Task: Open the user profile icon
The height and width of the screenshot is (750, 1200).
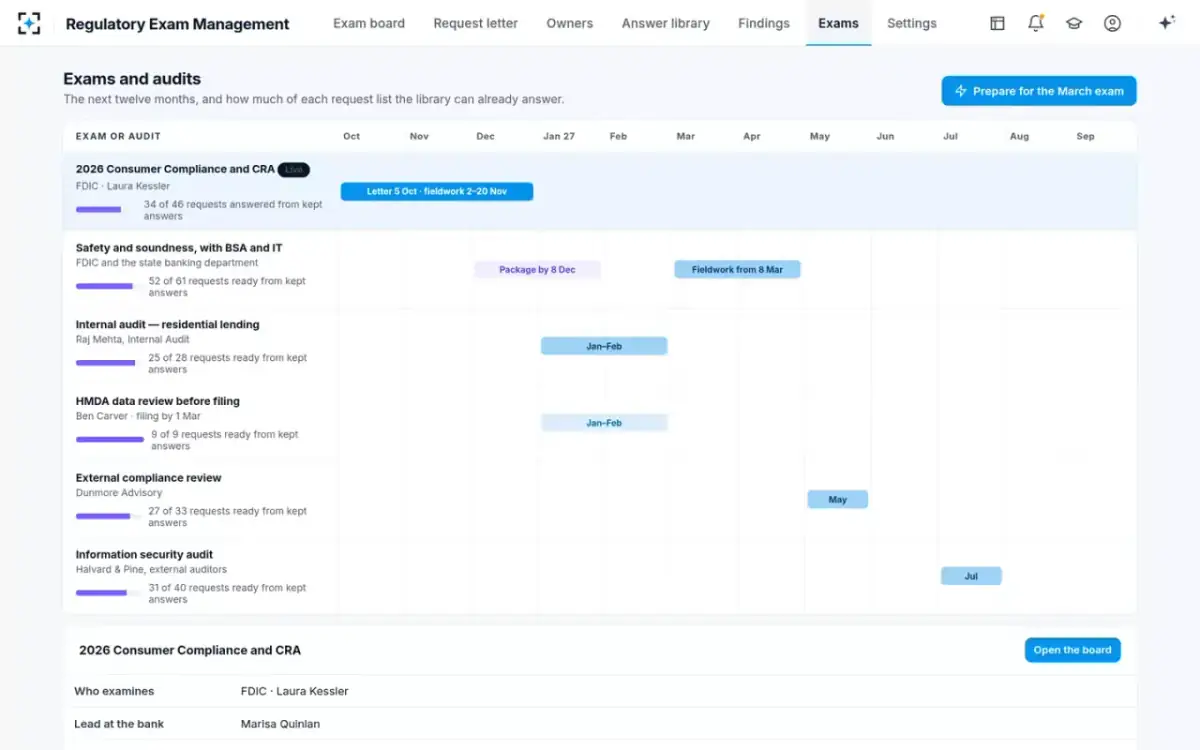Action: click(x=1112, y=23)
